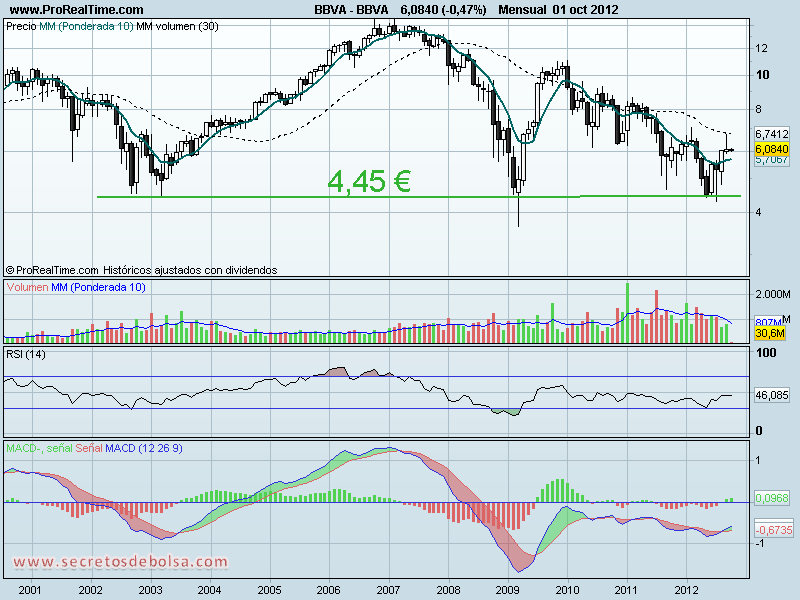Click the 'Mensual 01 oct 2012' date label
This screenshot has height=600, width=800.
558,9
